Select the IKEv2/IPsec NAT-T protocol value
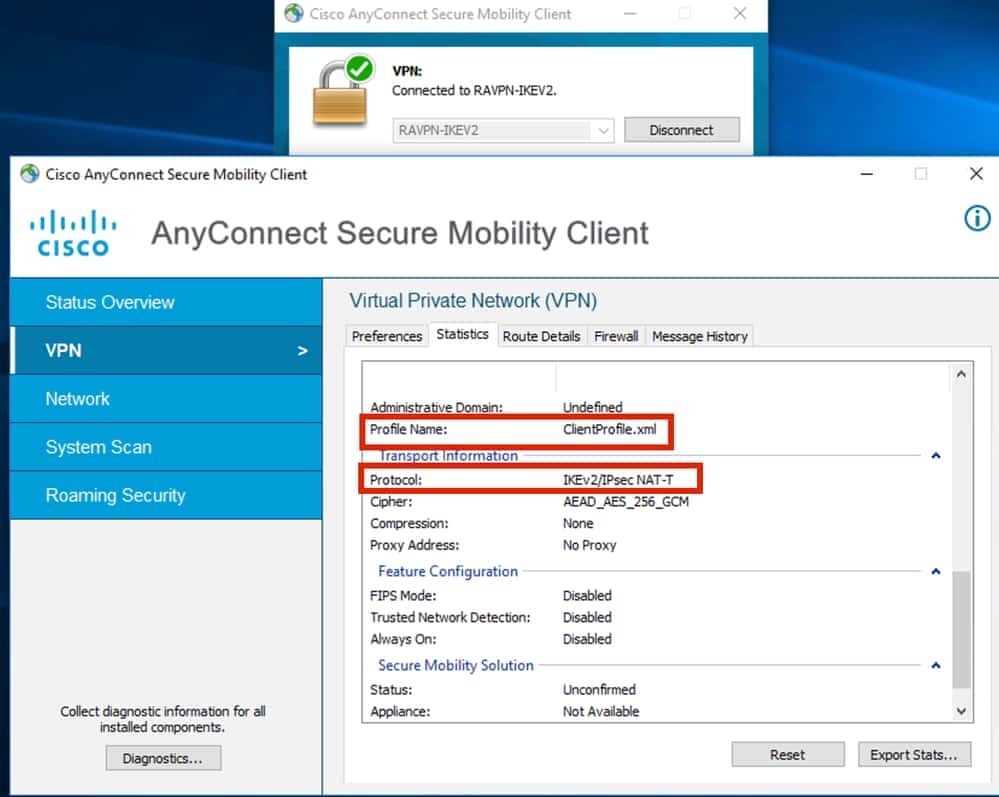Viewport: 999px width, 797px height. 617,480
